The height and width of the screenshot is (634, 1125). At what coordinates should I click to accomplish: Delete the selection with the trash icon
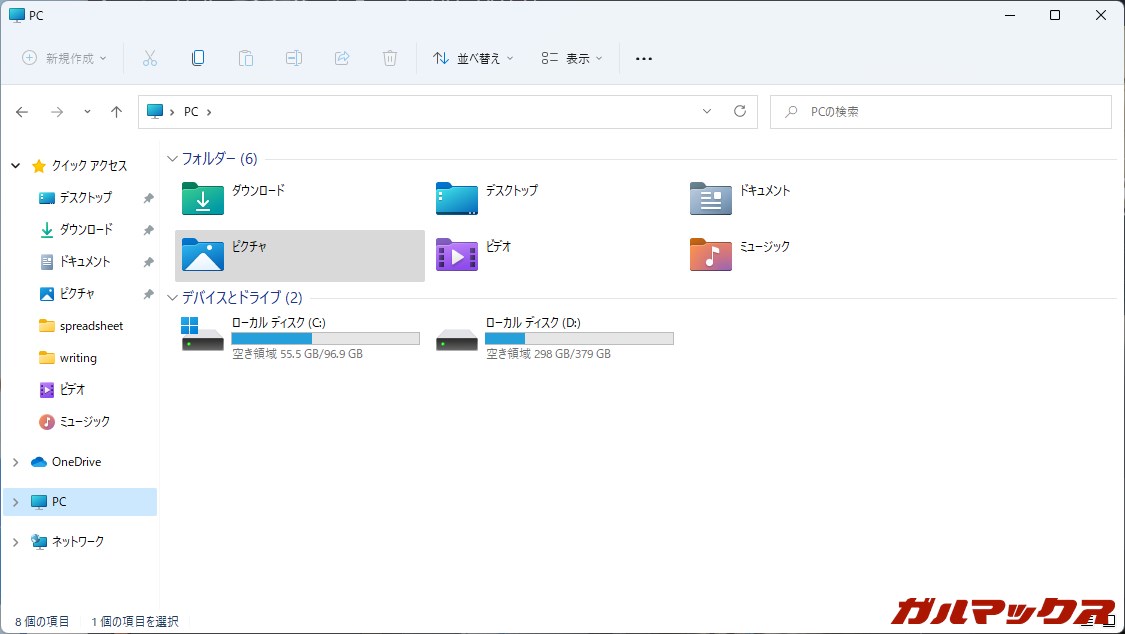(390, 58)
